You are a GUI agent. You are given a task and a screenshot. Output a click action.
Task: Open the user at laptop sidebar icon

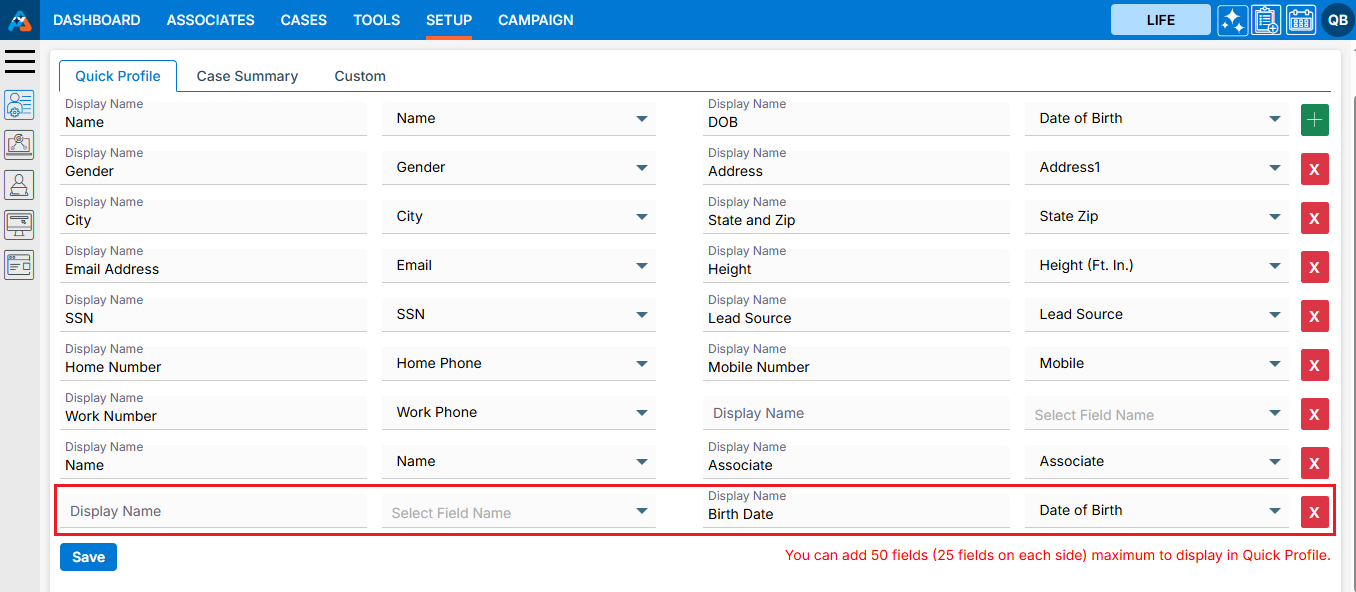pyautogui.click(x=20, y=185)
